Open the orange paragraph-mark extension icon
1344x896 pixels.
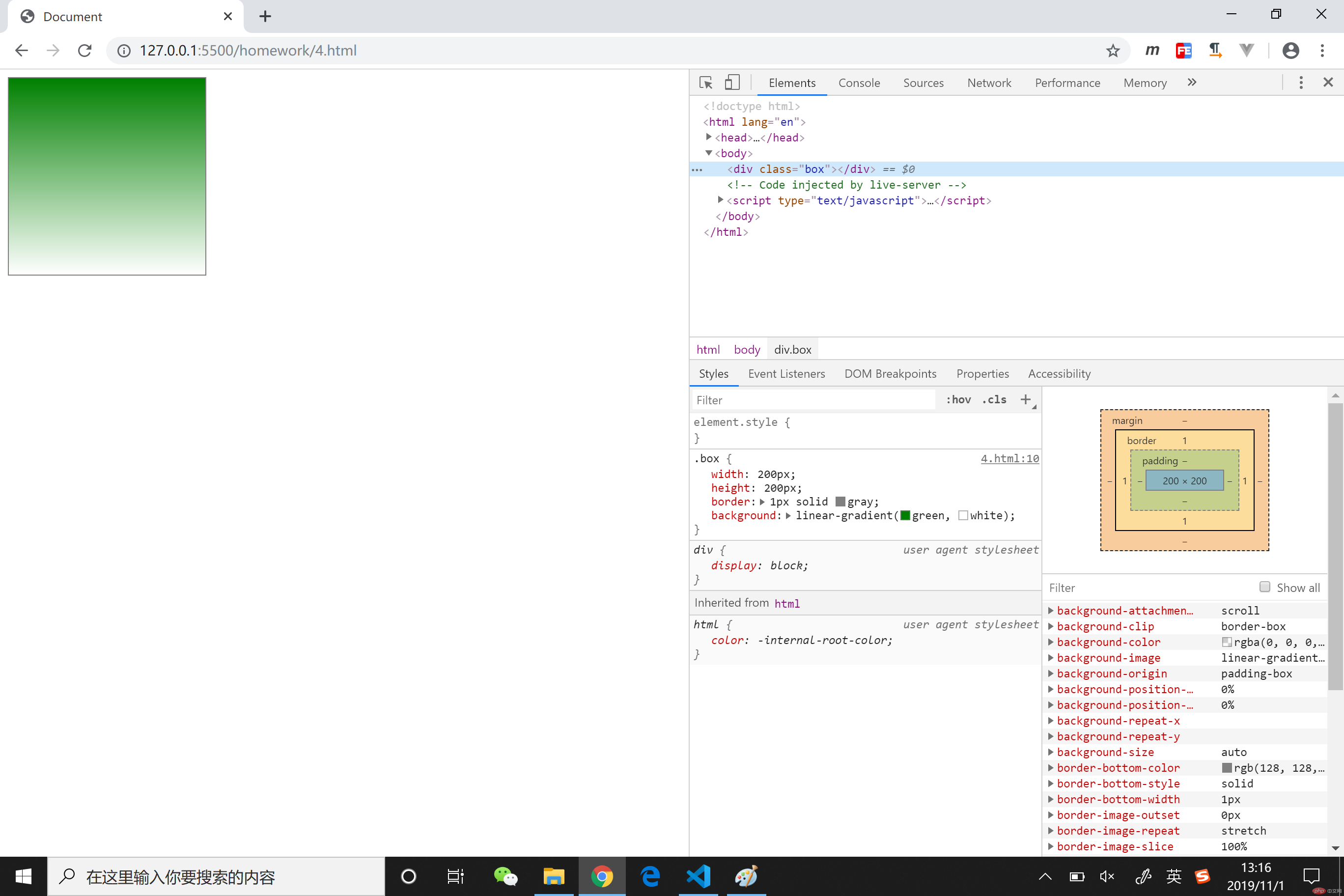[x=1215, y=51]
